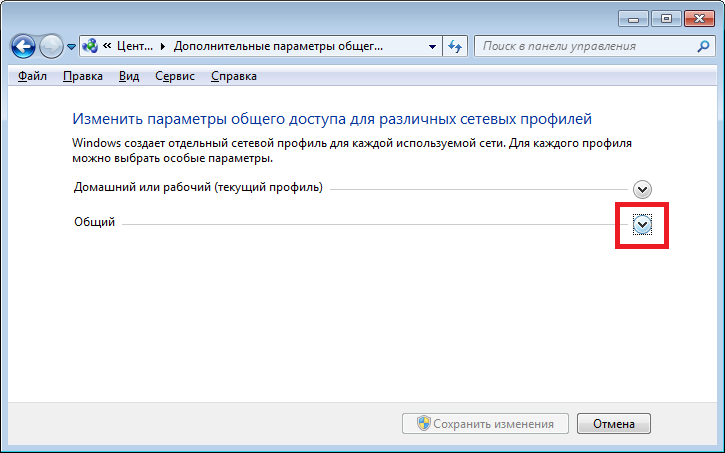The width and height of the screenshot is (725, 453).
Task: Expand the 'Общий' profile section
Action: pyautogui.click(x=642, y=224)
